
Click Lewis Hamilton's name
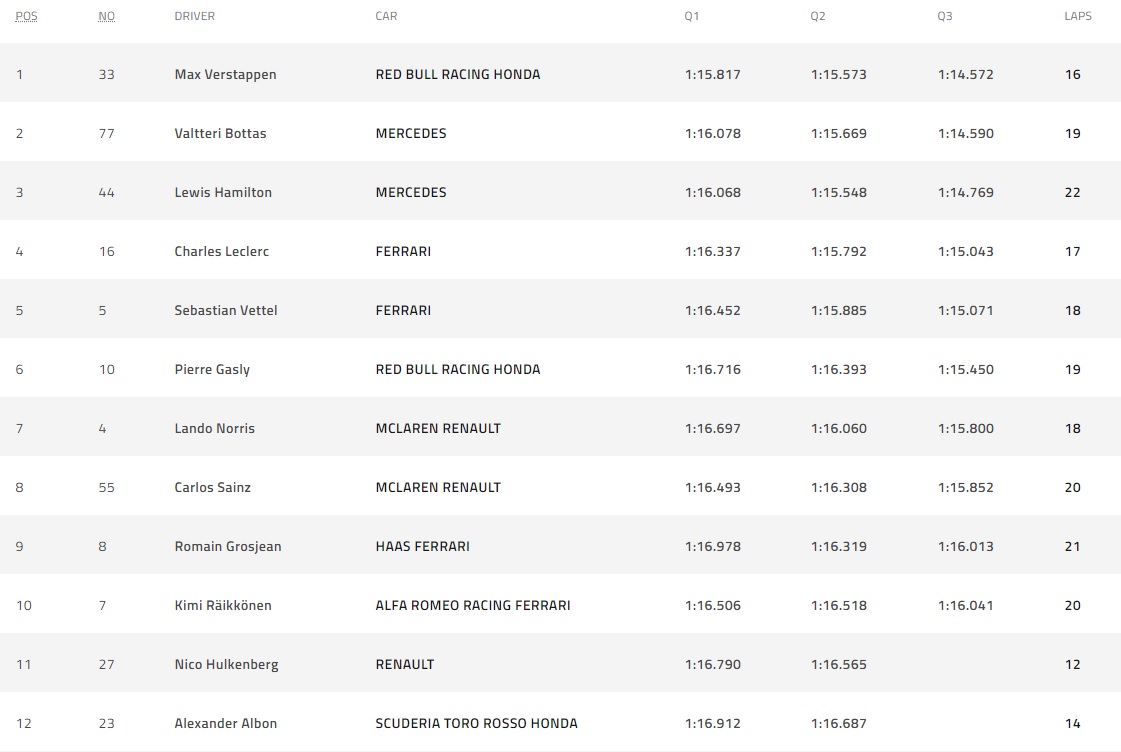tap(223, 192)
